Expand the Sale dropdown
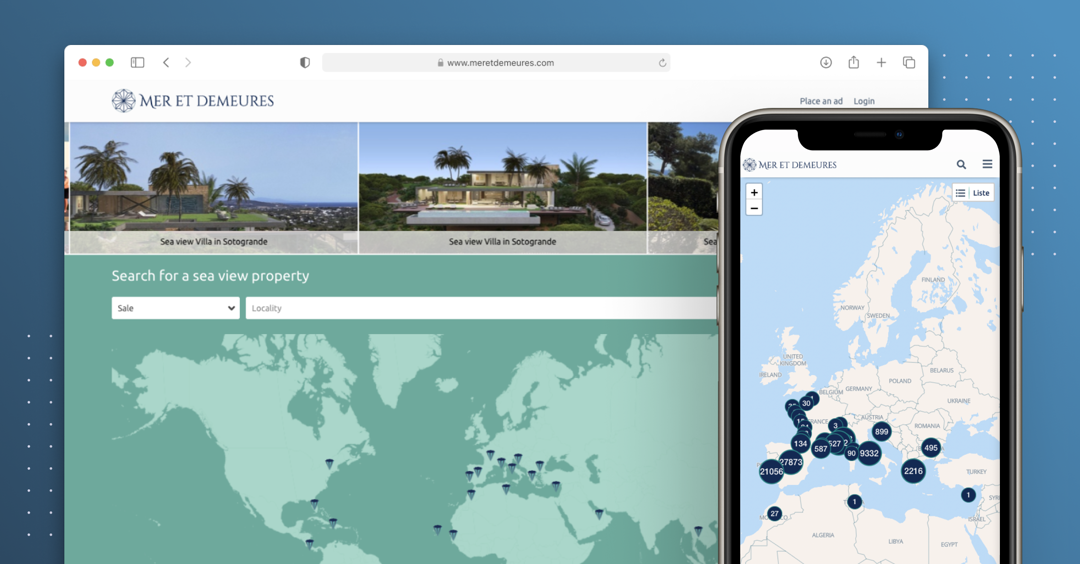This screenshot has height=564, width=1080. [x=176, y=308]
